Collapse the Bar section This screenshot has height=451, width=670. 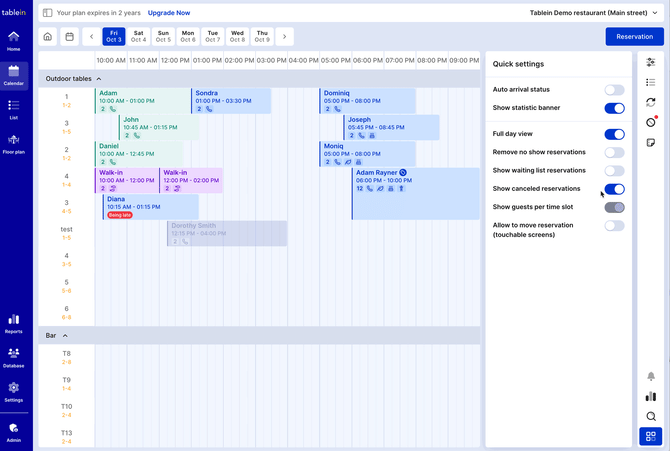65,336
